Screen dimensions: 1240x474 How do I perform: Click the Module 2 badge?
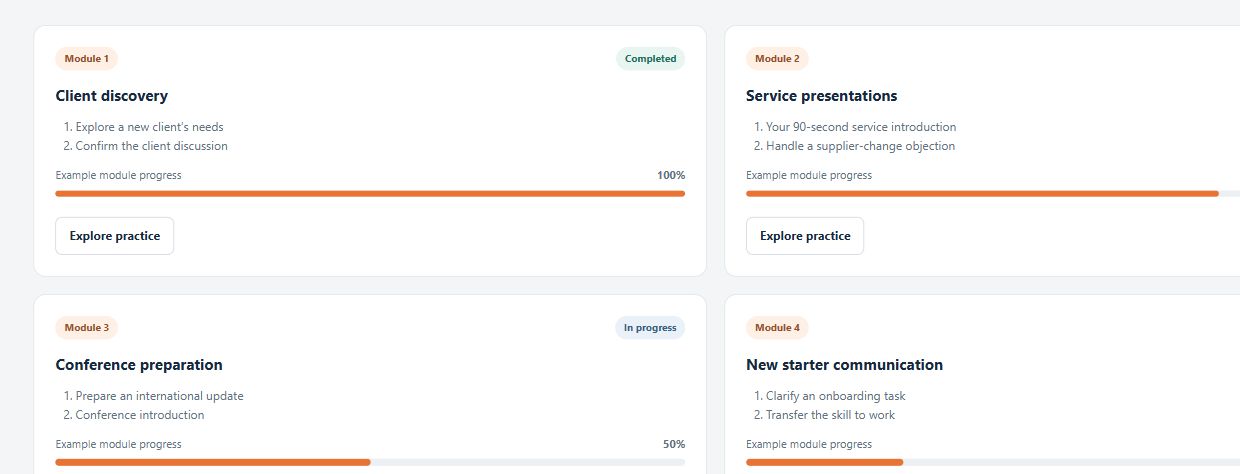tap(777, 58)
